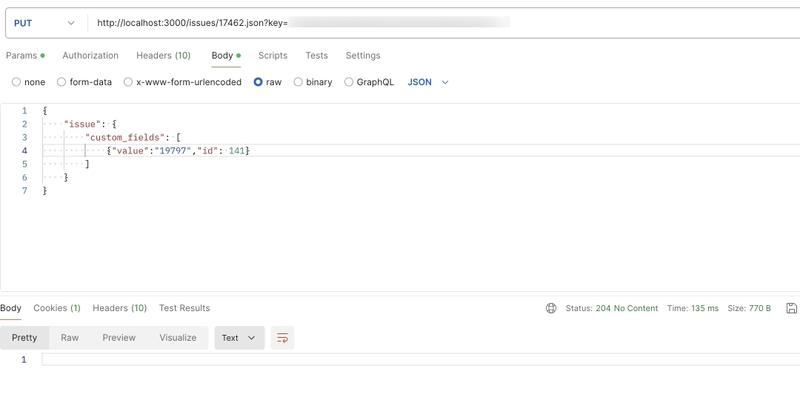
Task: Click the save response icon at far right
Action: point(792,308)
